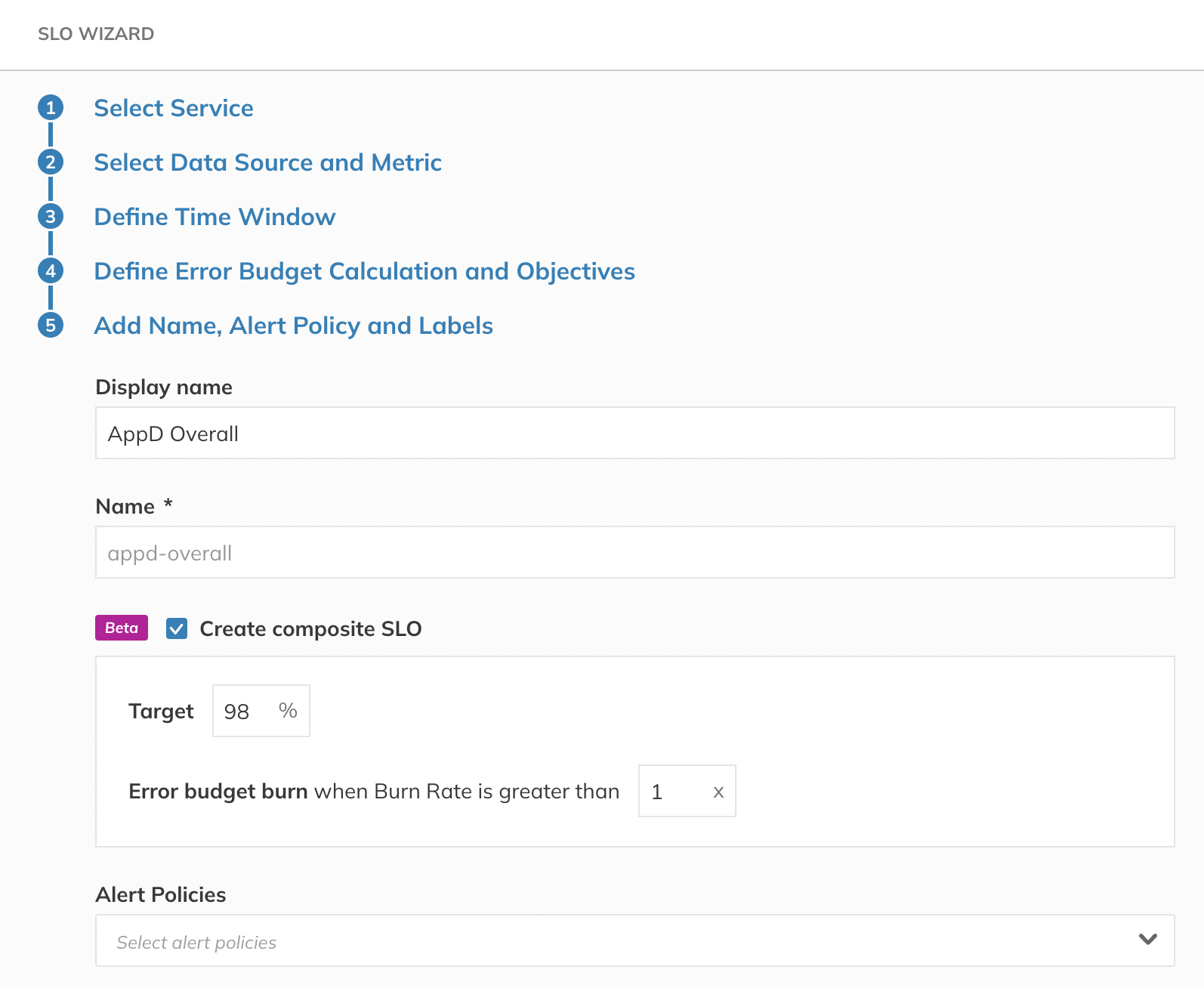Edit the Burn Rate threshold field
This screenshot has height=988, width=1204.
tap(675, 792)
